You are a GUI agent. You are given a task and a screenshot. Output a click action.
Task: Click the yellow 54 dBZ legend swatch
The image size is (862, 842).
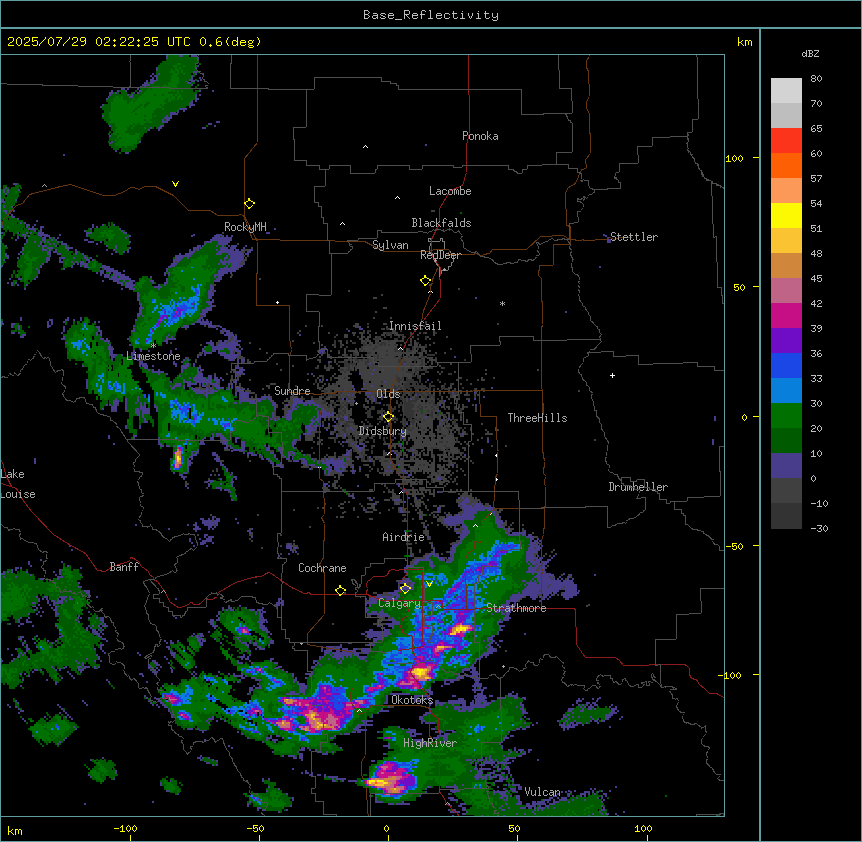click(786, 215)
